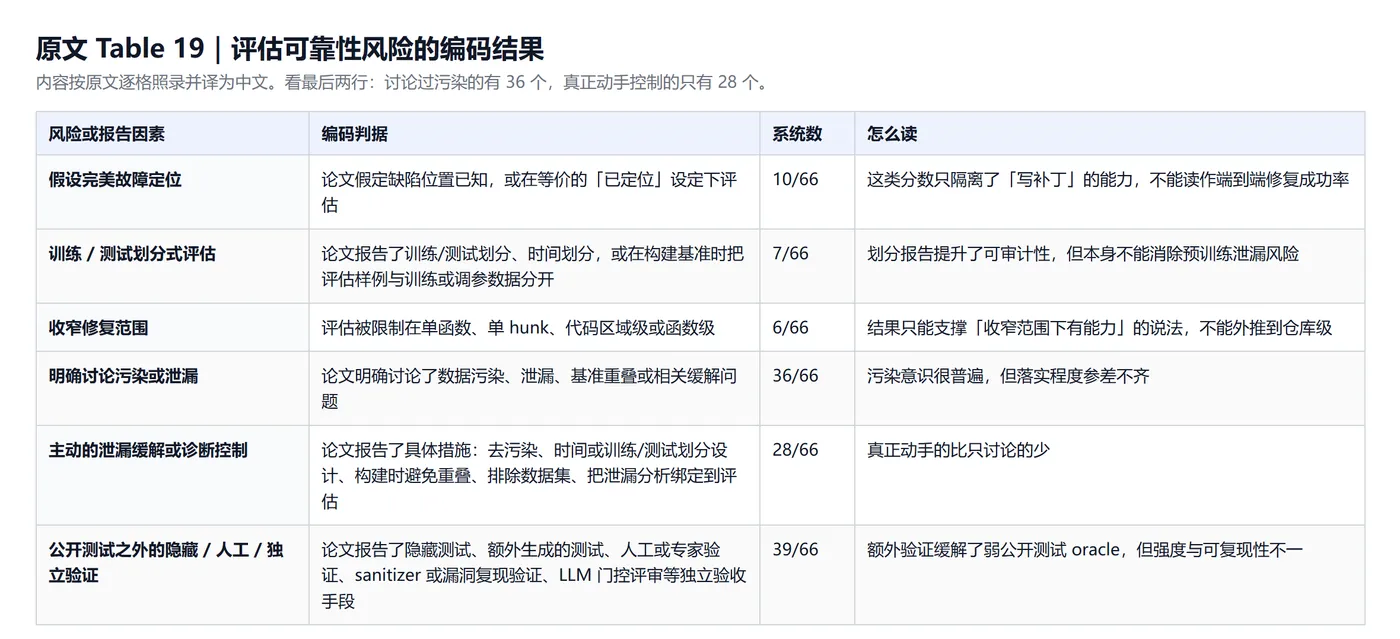This screenshot has height=639, width=1400.
Task: Click the note '额外验证缓解了弱公开测试 oracle'
Action: point(1085,550)
